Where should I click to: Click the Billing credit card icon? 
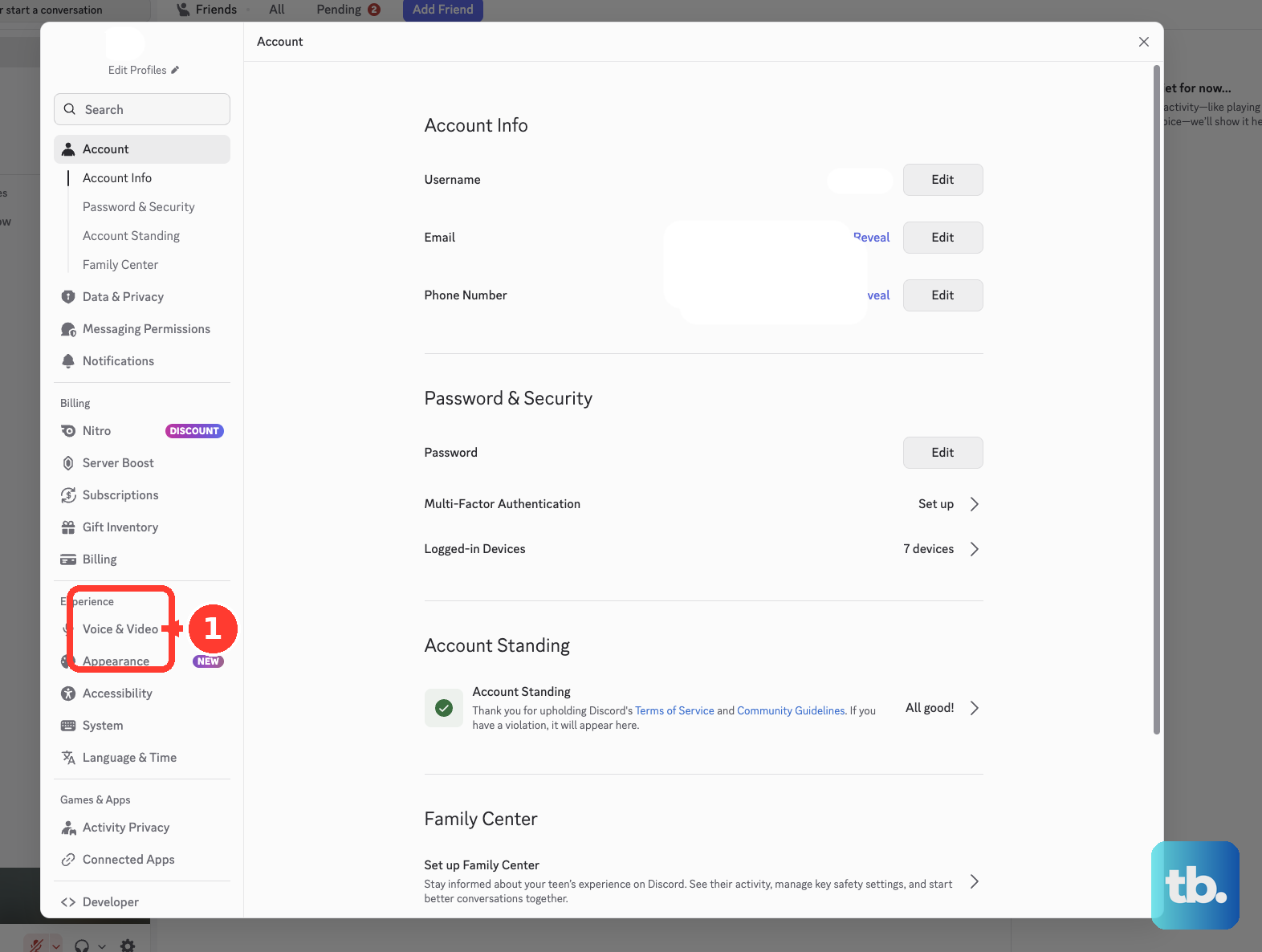point(68,559)
